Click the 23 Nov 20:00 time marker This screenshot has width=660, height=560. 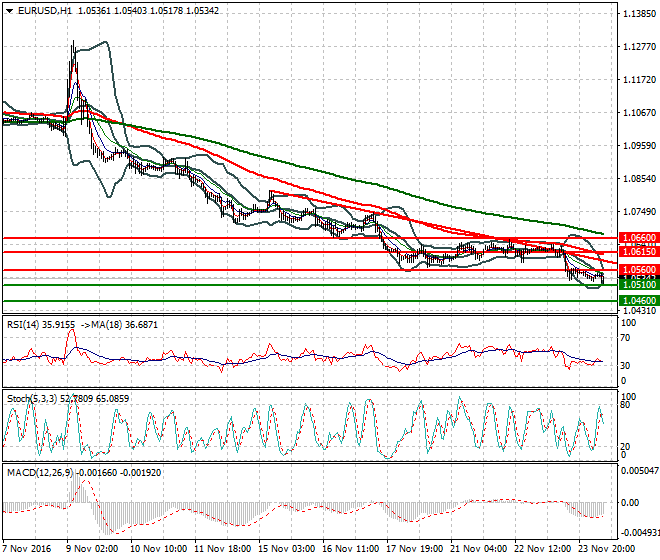click(607, 549)
